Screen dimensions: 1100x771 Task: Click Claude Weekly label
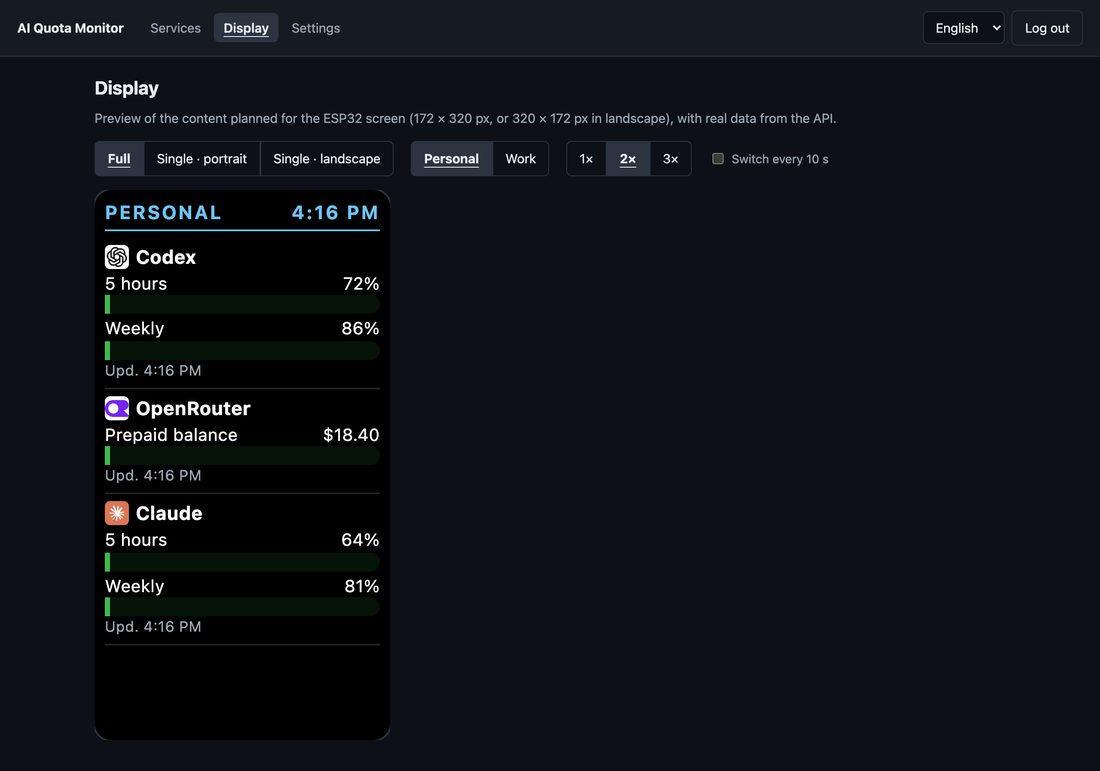click(135, 586)
